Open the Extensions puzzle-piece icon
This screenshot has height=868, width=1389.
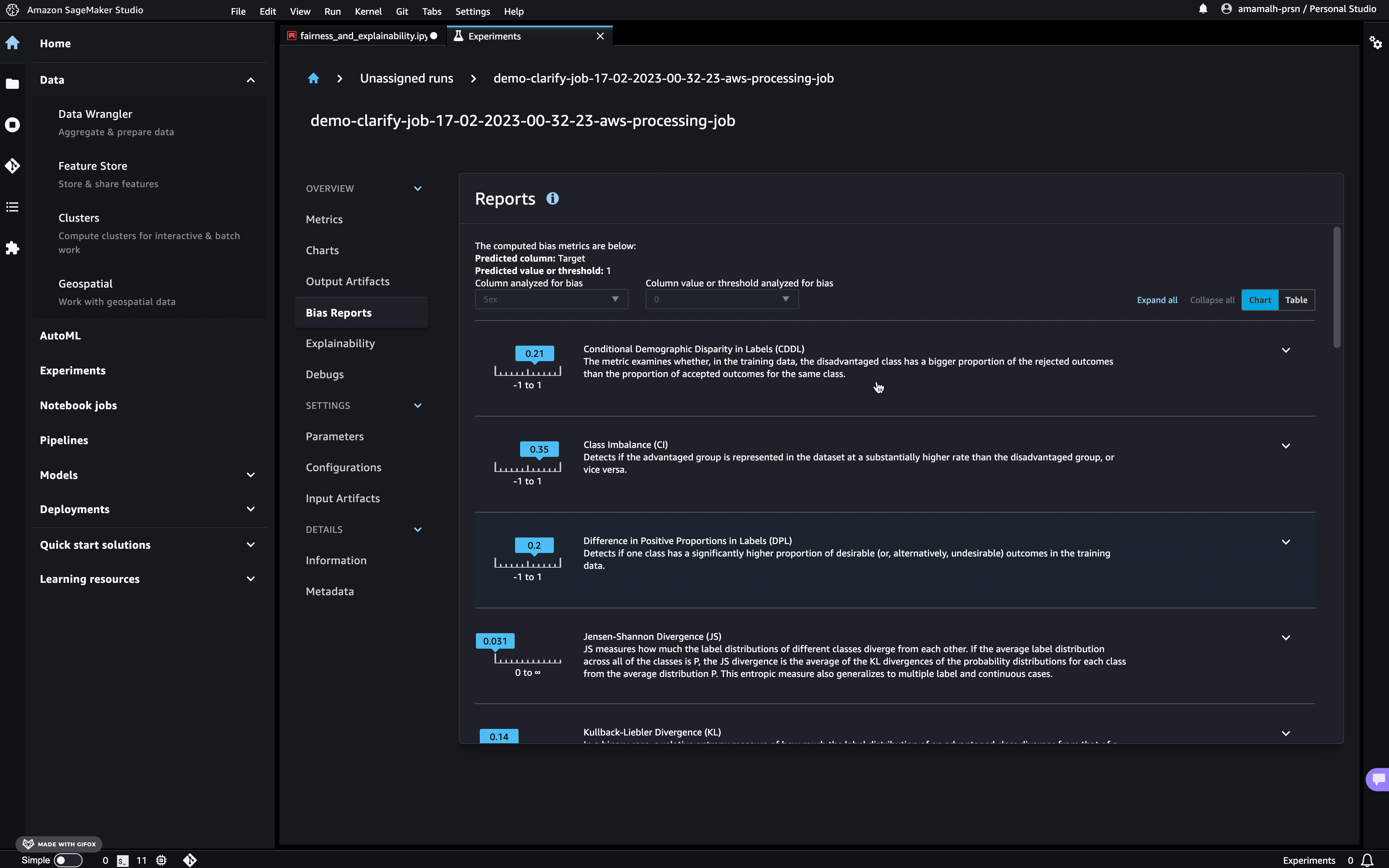(13, 248)
